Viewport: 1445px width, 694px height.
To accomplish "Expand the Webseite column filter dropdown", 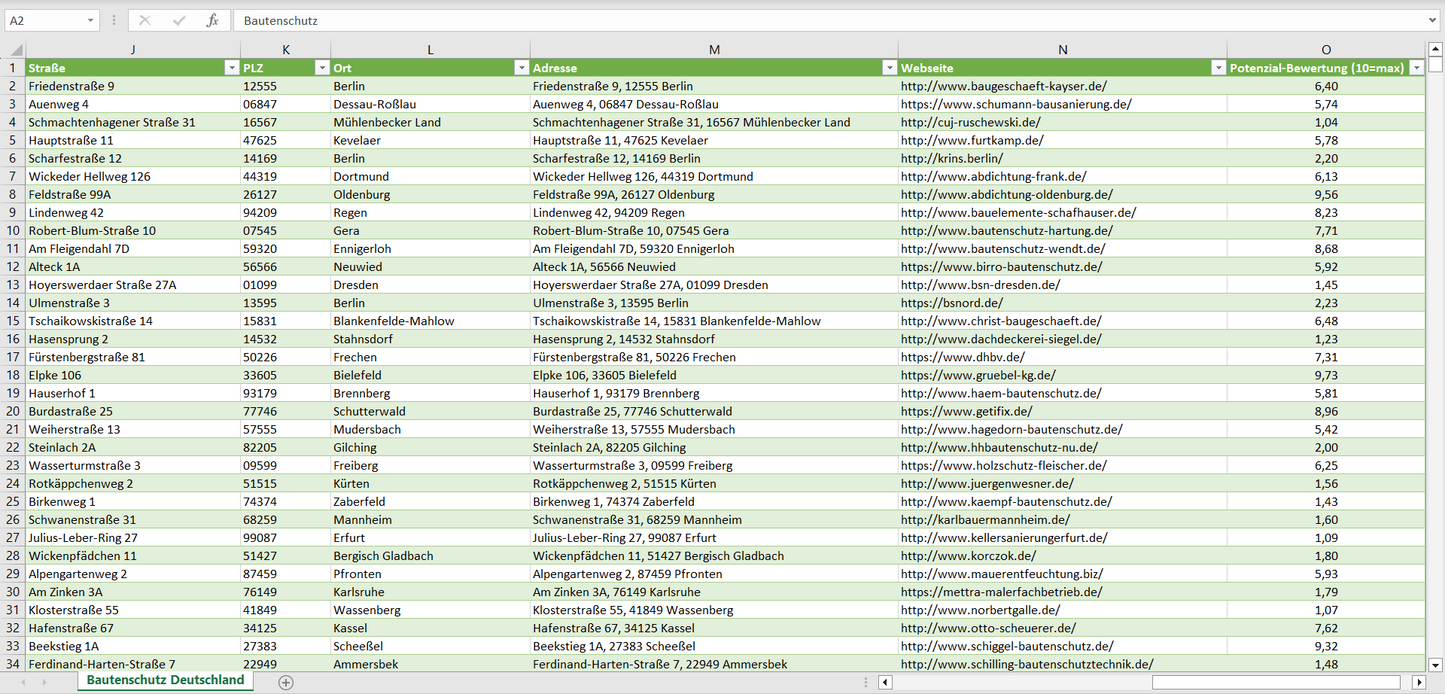I will pyautogui.click(x=1217, y=68).
